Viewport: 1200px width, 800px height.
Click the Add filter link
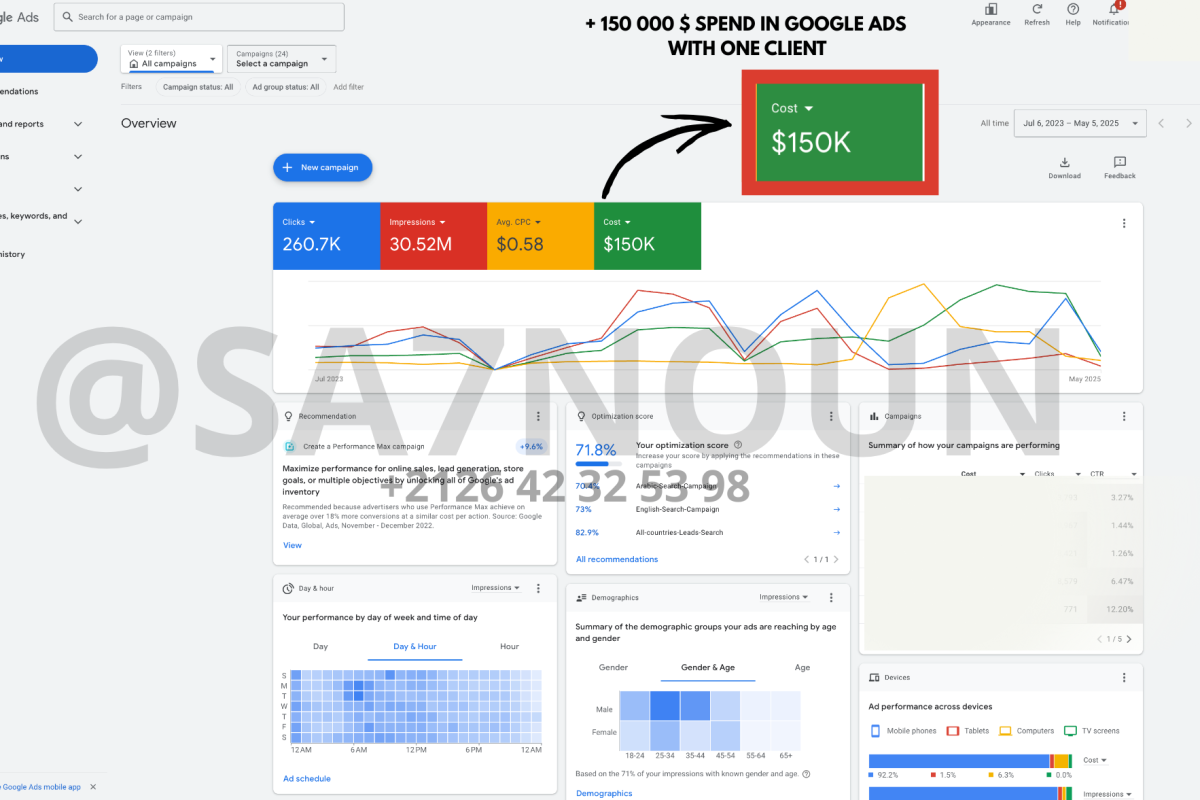click(348, 87)
